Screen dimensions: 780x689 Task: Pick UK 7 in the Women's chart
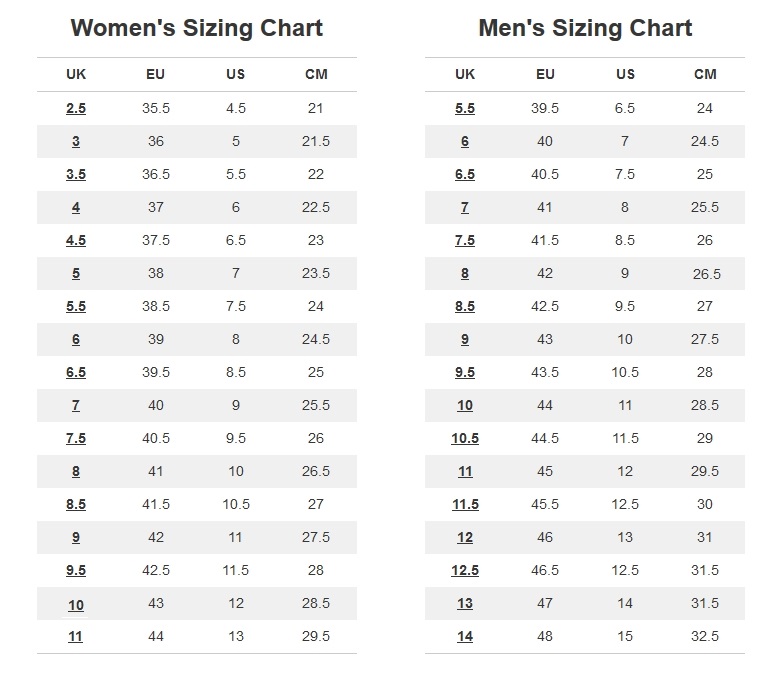pyautogui.click(x=76, y=405)
